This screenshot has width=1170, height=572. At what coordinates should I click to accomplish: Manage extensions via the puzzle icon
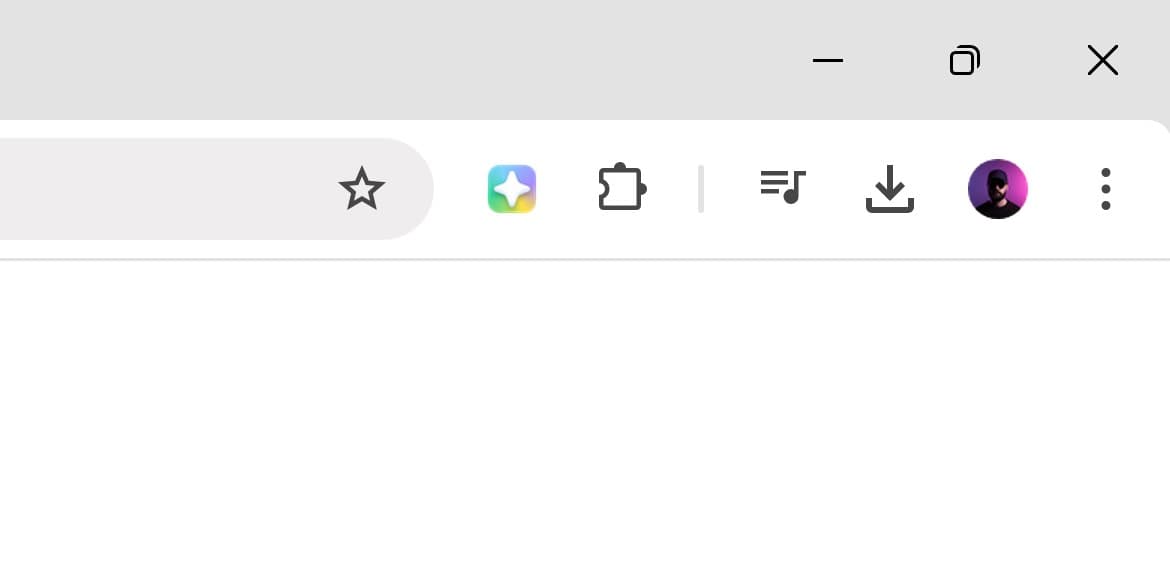pyautogui.click(x=622, y=187)
